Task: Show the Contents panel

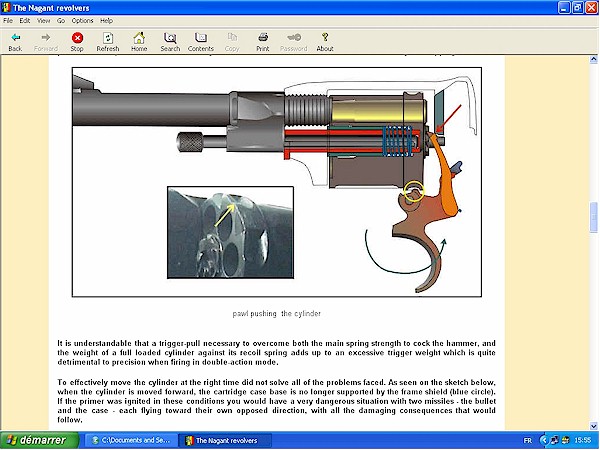Action: tap(201, 41)
